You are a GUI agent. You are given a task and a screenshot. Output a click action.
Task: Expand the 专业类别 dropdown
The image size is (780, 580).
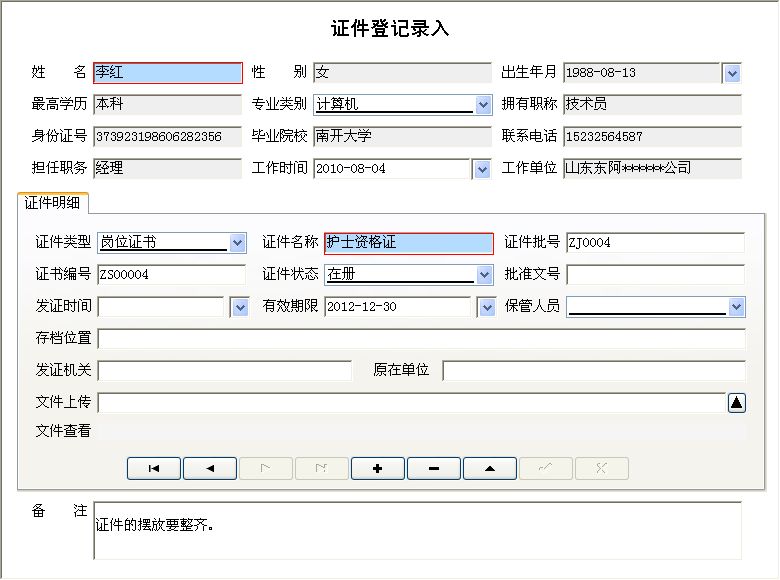483,104
